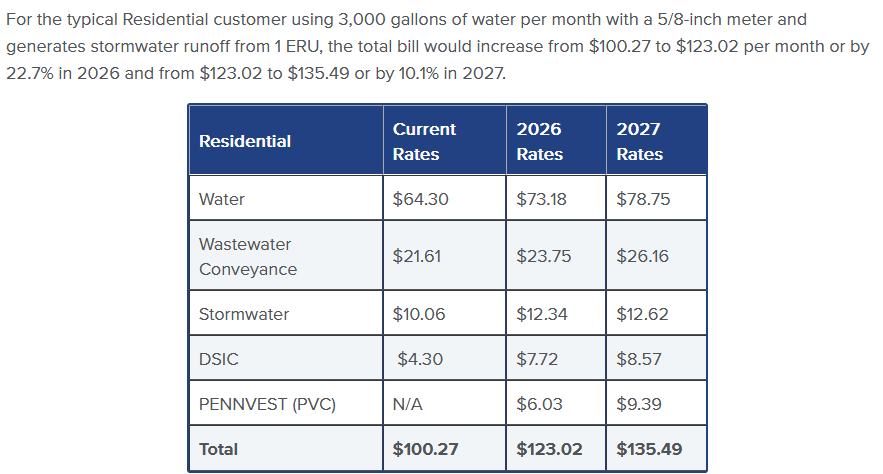Select the $73.18 water rate for 2026
Screen dimensions: 883x474
click(x=541, y=199)
